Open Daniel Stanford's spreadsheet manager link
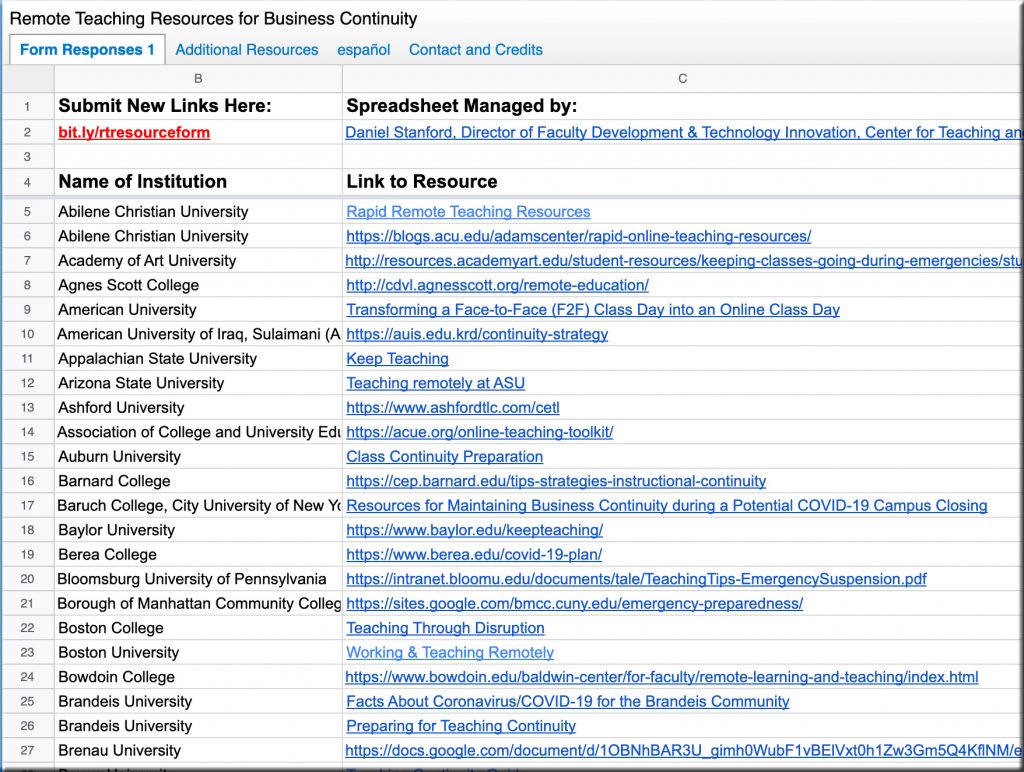This screenshot has width=1024, height=772. point(682,132)
